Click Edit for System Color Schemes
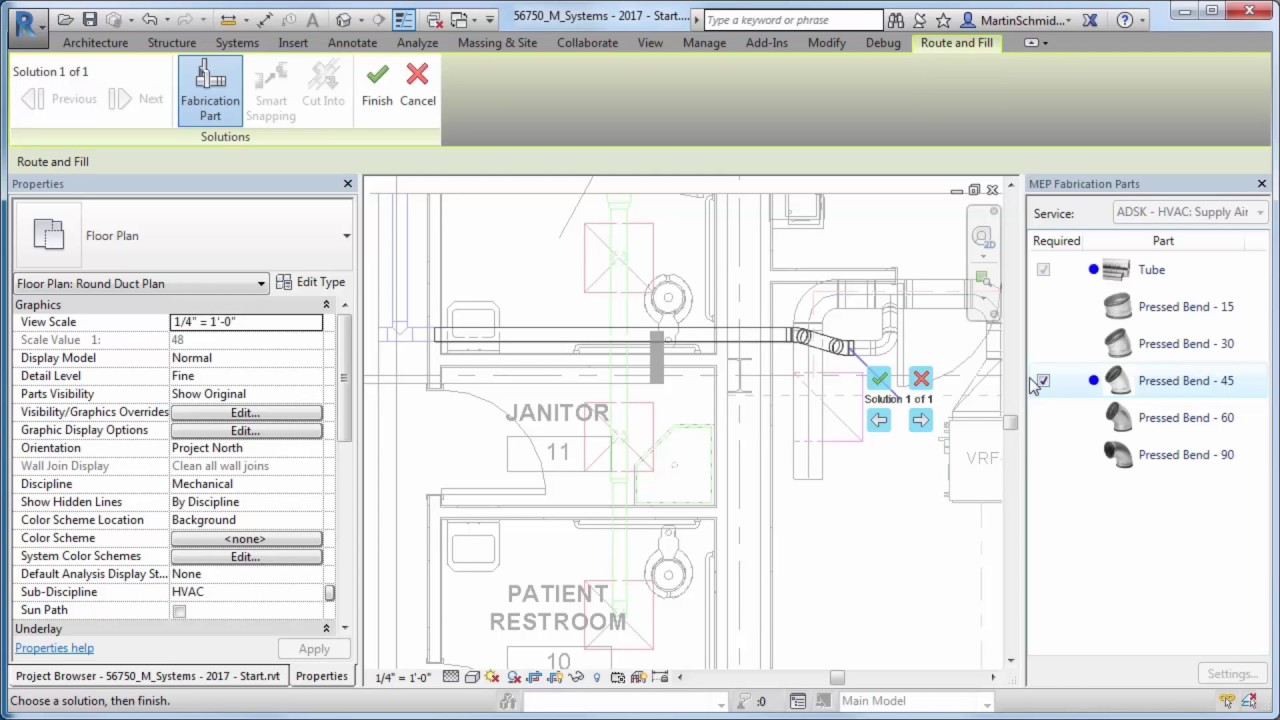The image size is (1280, 720). pyautogui.click(x=246, y=556)
